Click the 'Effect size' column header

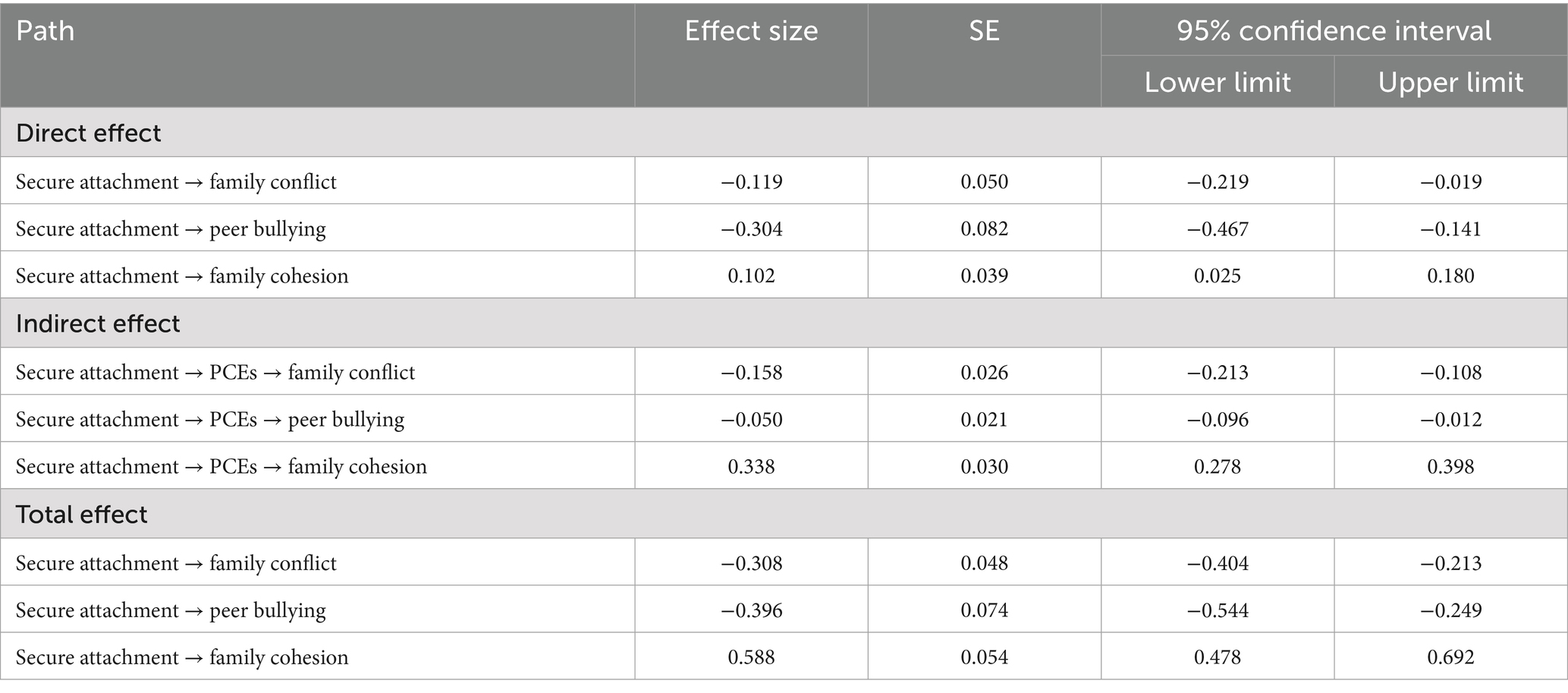pyautogui.click(x=751, y=31)
